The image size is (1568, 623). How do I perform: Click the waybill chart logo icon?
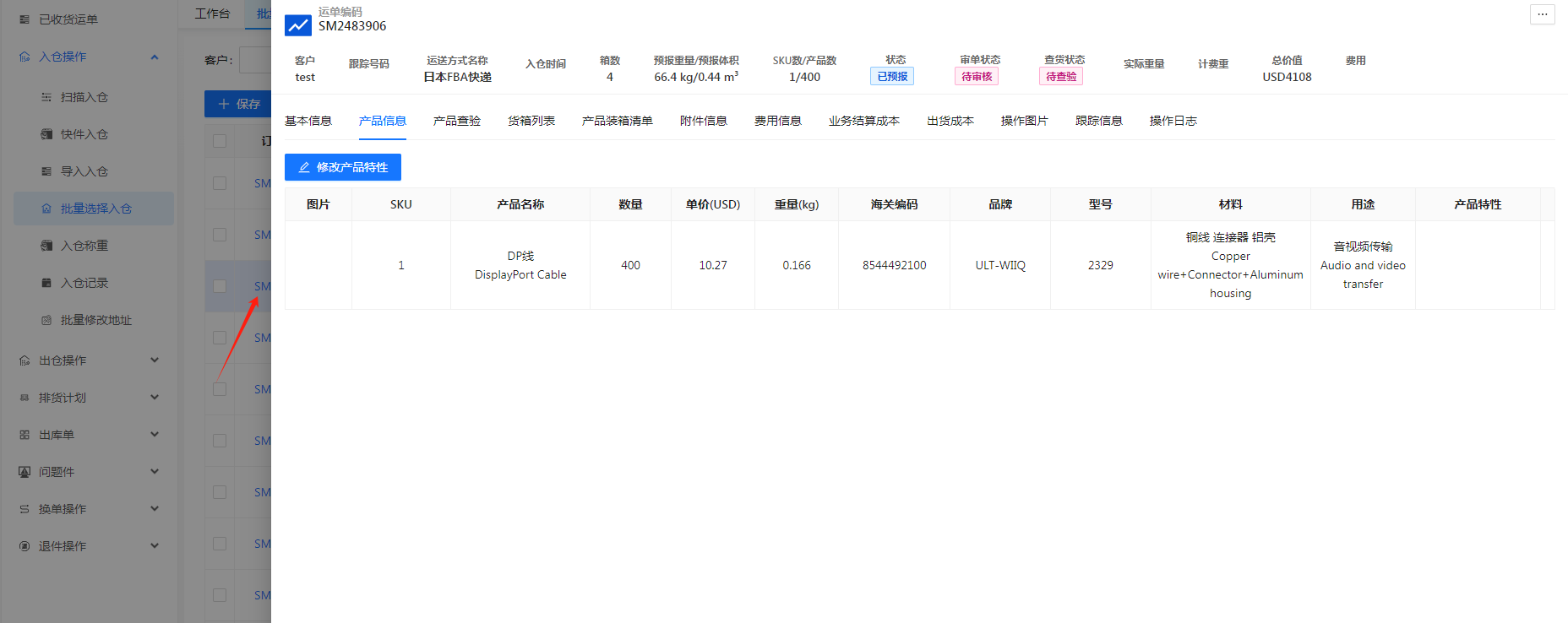[297, 25]
